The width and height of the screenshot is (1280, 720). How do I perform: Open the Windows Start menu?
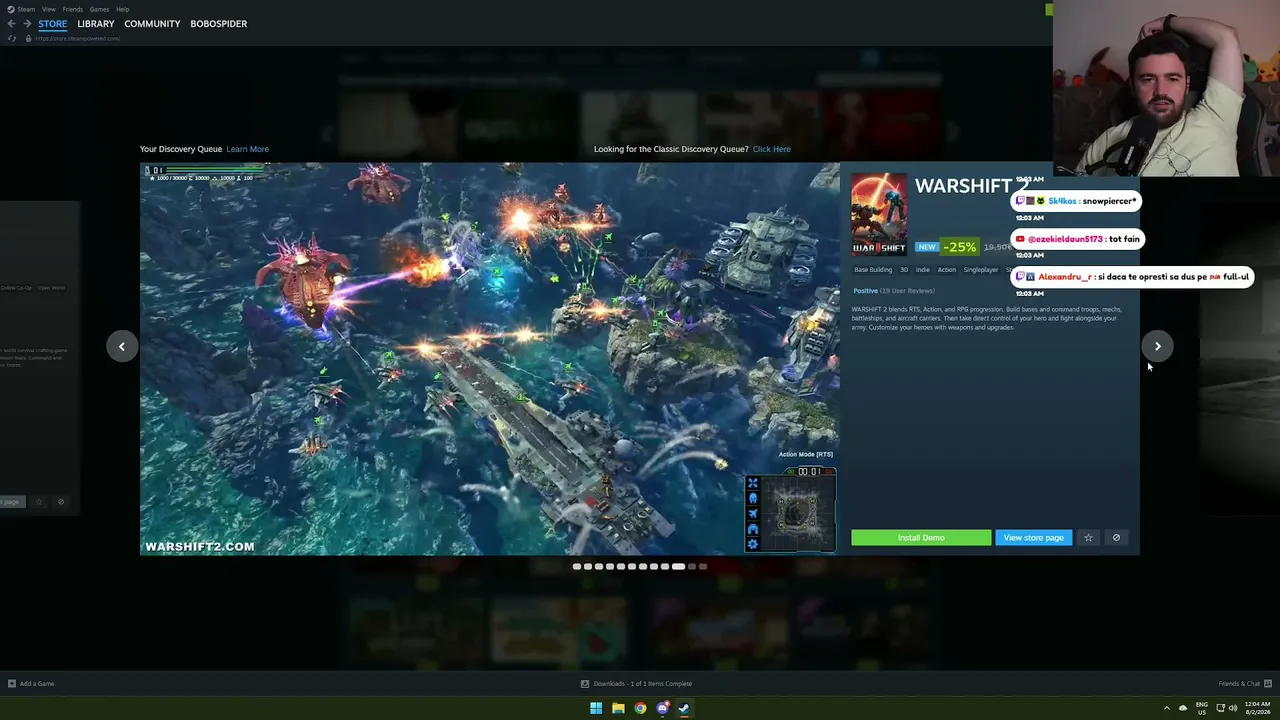point(596,708)
